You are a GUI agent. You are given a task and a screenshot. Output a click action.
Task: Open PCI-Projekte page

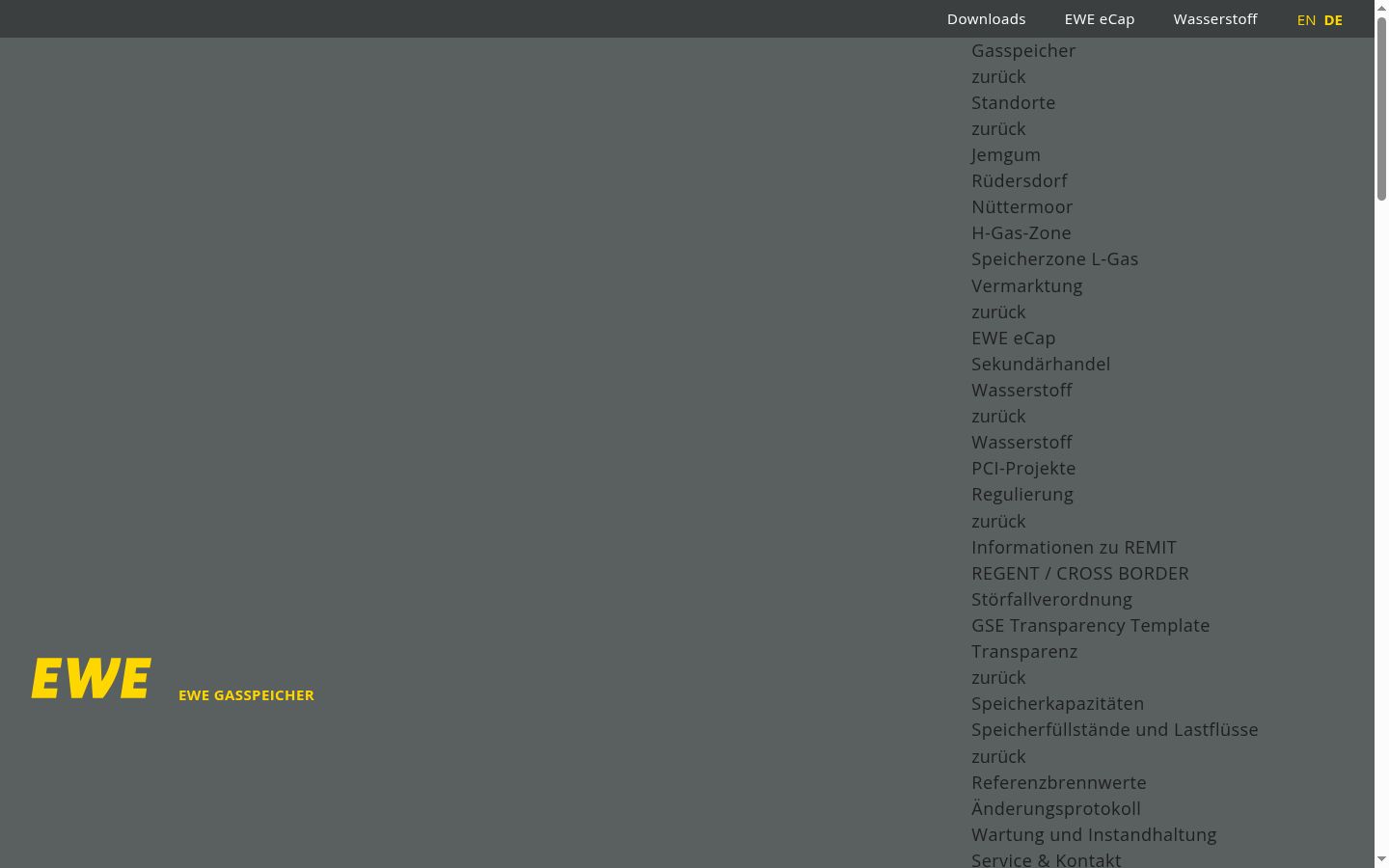[x=1023, y=469]
